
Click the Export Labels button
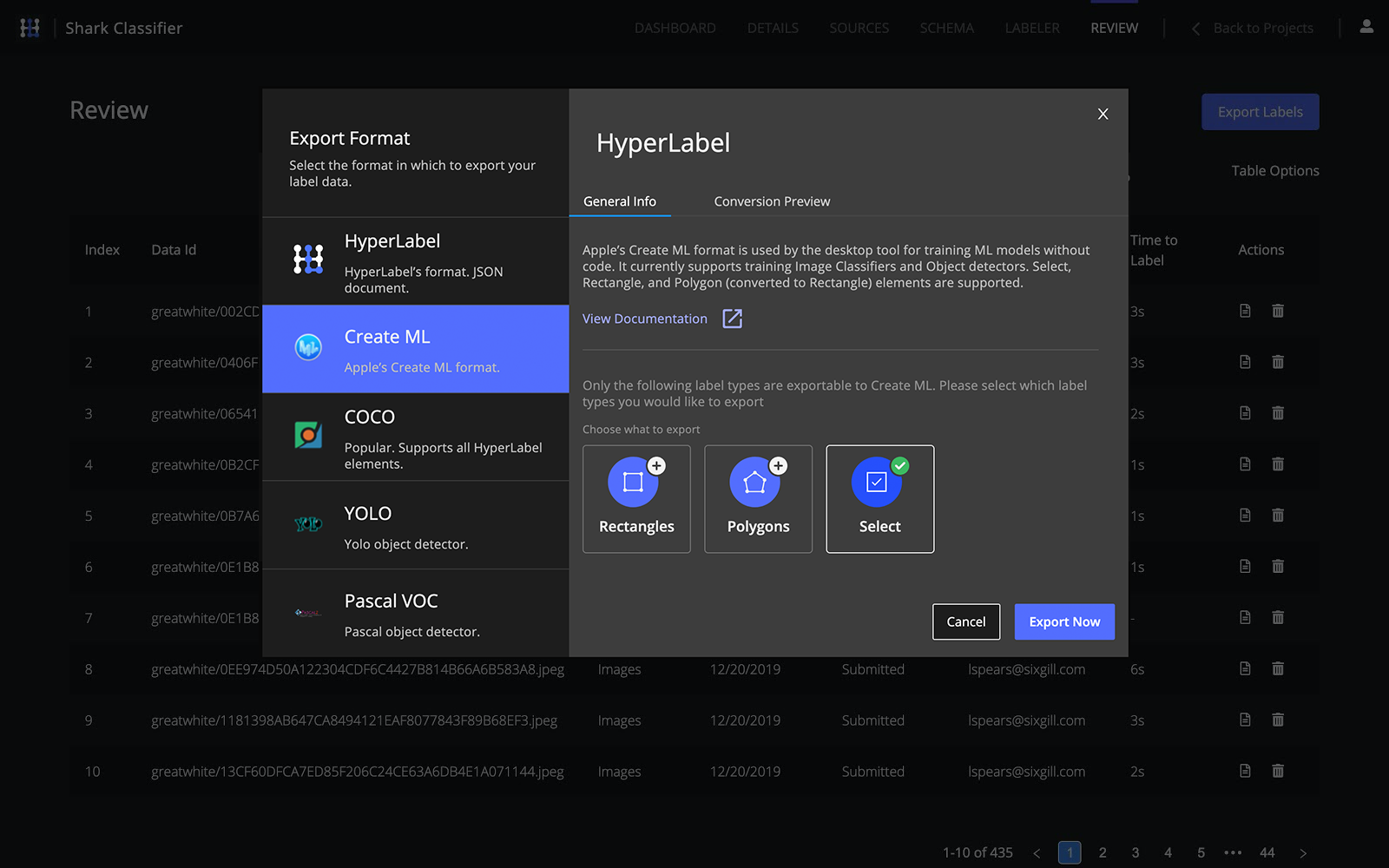tap(1261, 112)
